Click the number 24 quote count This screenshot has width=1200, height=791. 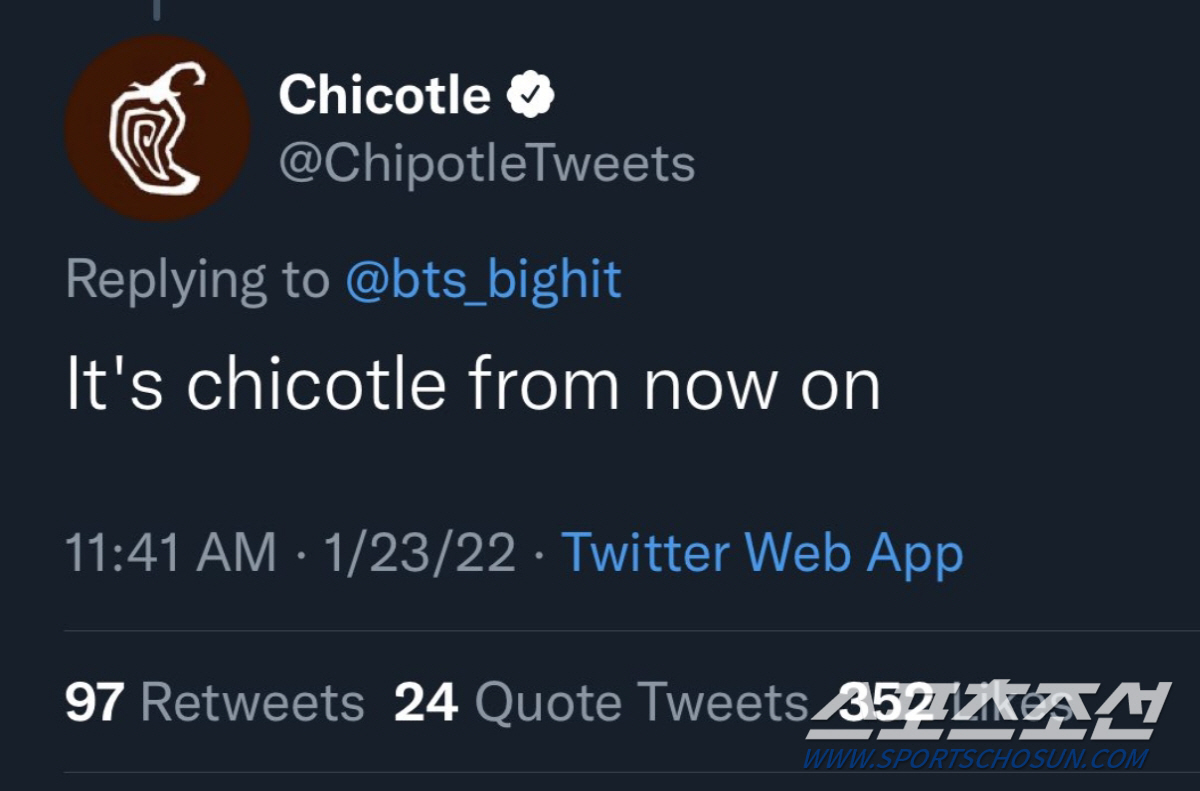pos(425,703)
